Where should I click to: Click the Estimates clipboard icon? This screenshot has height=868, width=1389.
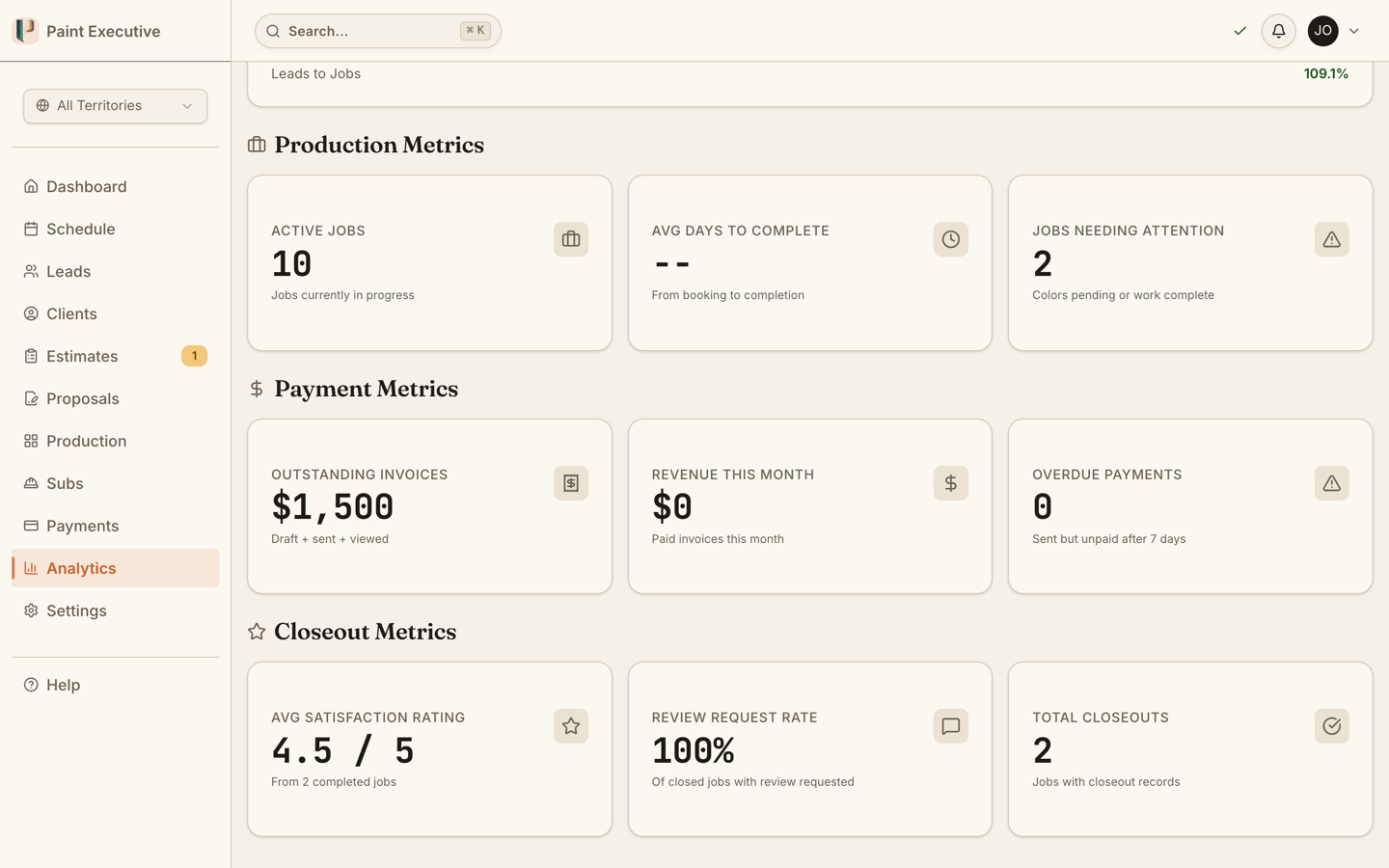31,356
